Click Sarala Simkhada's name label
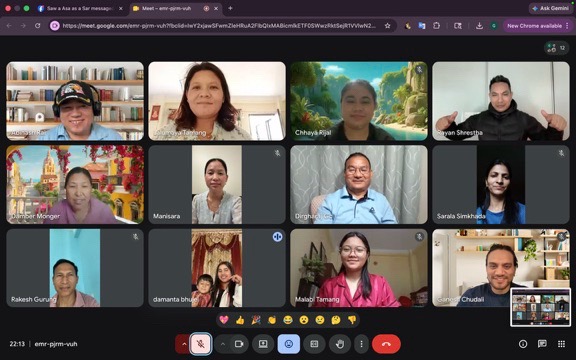 tap(461, 216)
